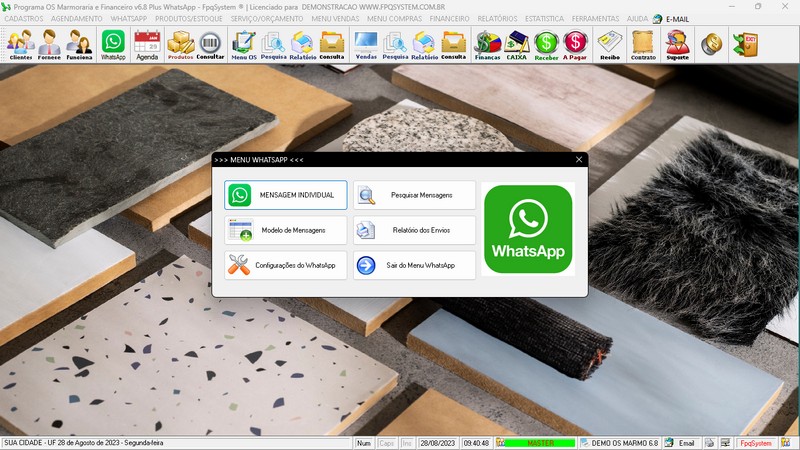The width and height of the screenshot is (800, 450).
Task: Open Modelo de Mensagens
Action: point(286,230)
